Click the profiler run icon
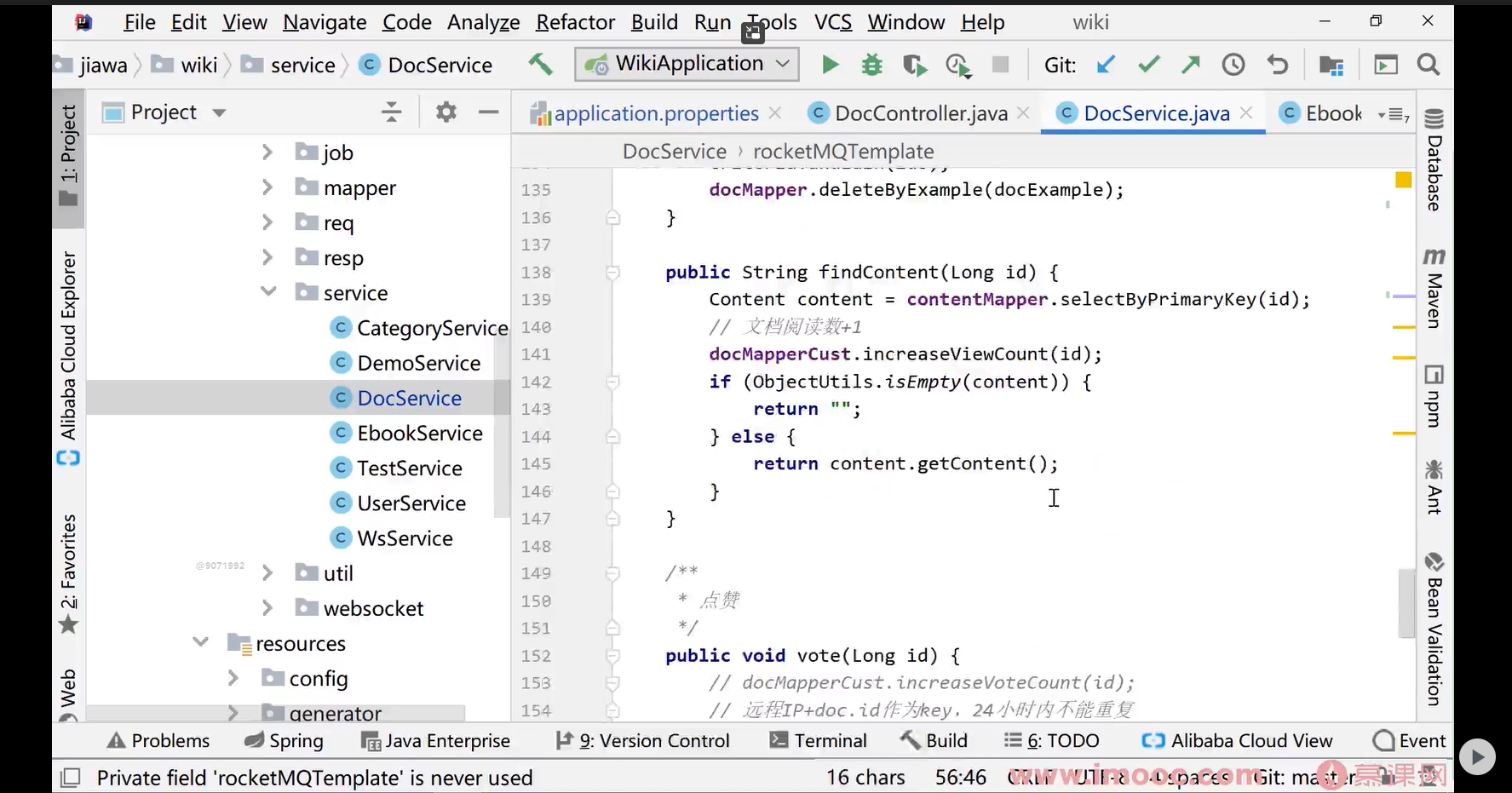1512x793 pixels. (958, 66)
